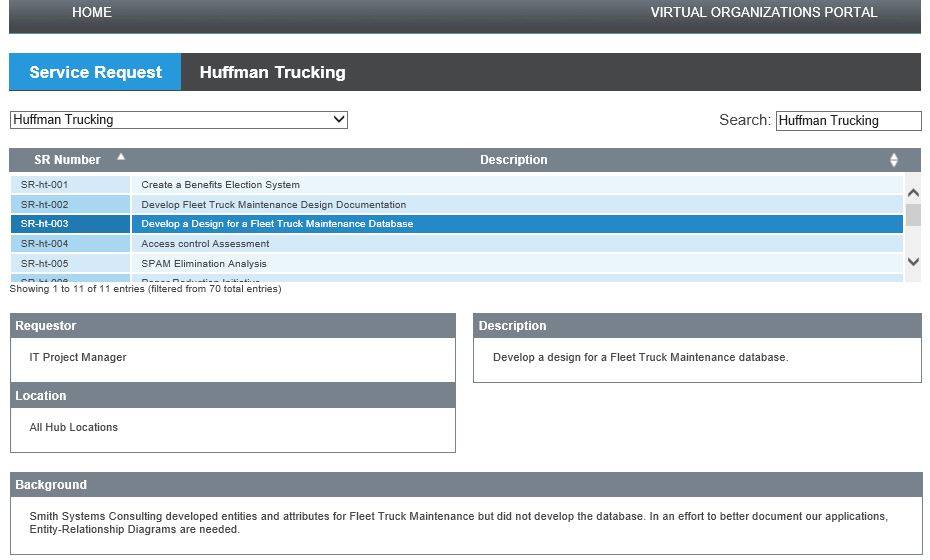Click the table's vertical scrollbar thumb
Viewport: 930px width, 560px height.
[x=913, y=215]
